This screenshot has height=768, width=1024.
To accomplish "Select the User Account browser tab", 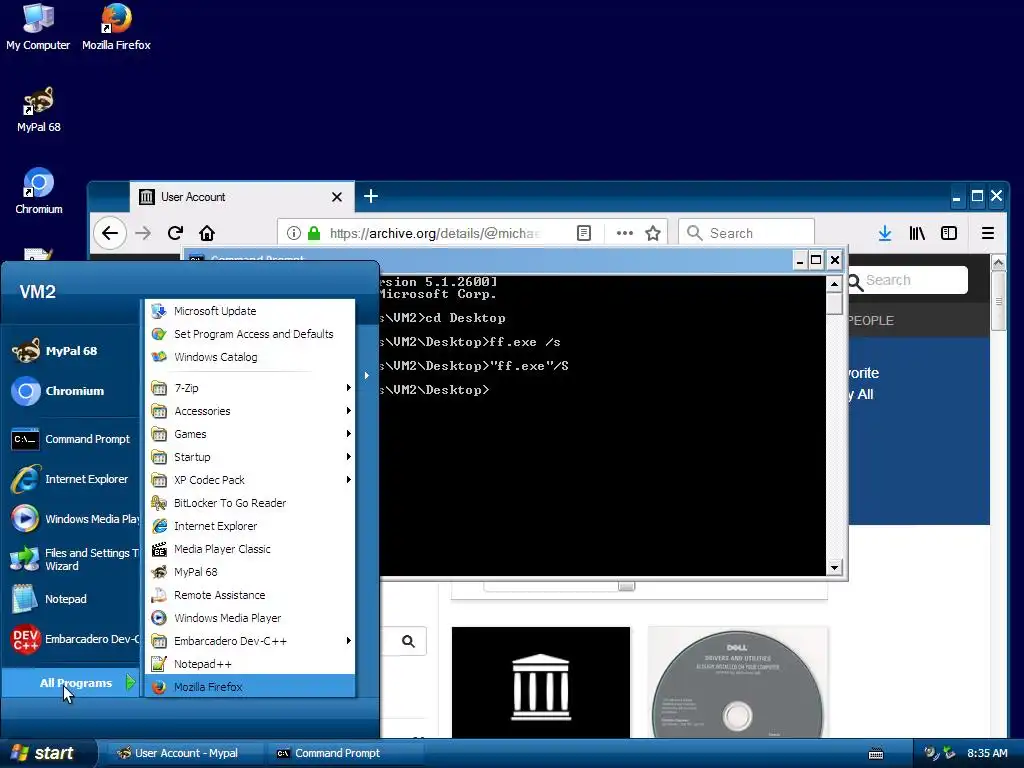I will (242, 197).
